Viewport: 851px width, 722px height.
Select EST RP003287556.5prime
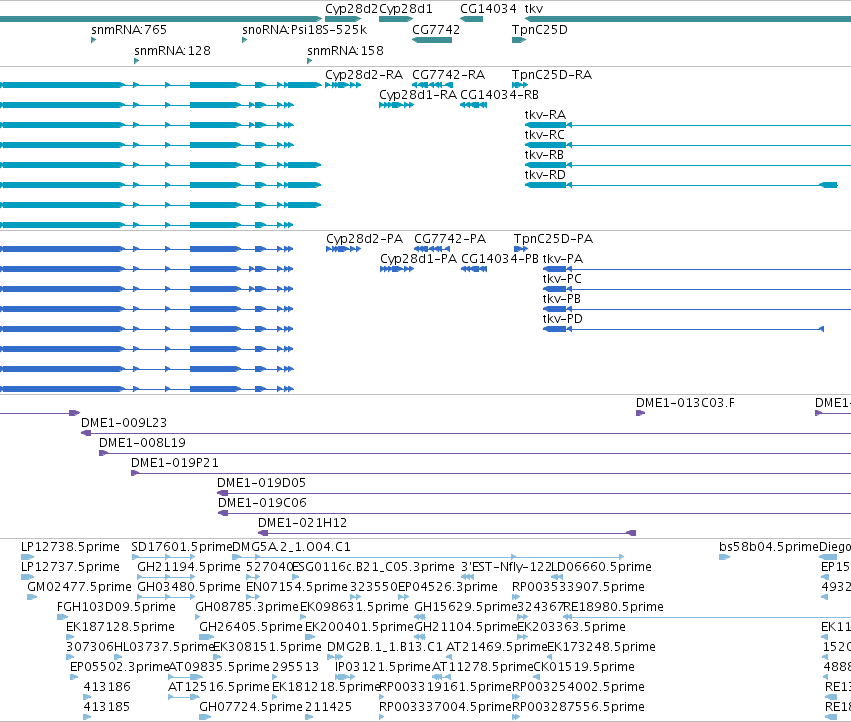516,717
